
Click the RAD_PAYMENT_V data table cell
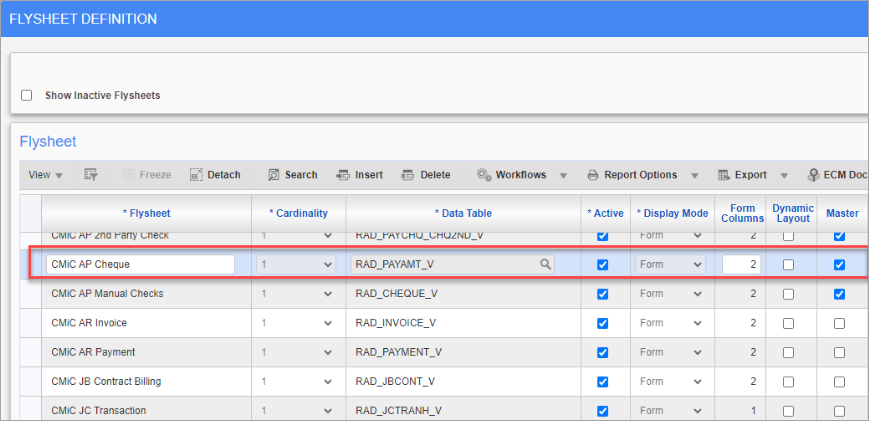click(463, 352)
